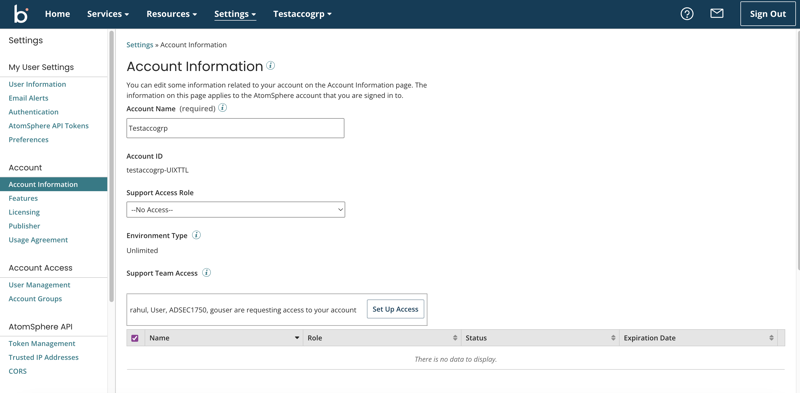Click the Expiration Date column header

point(698,338)
